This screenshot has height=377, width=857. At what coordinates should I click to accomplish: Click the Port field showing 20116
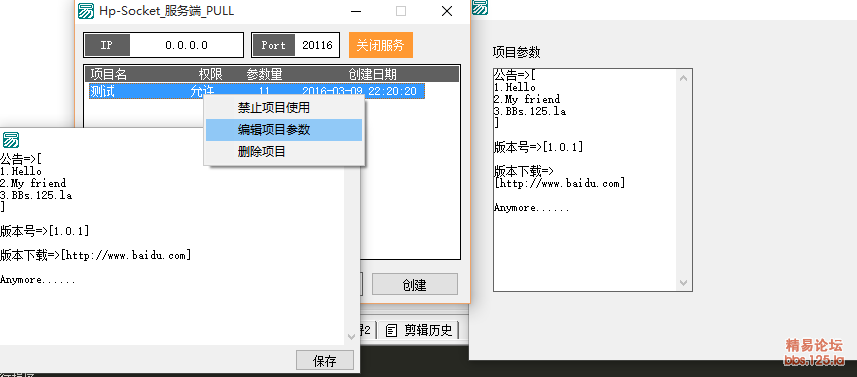317,45
